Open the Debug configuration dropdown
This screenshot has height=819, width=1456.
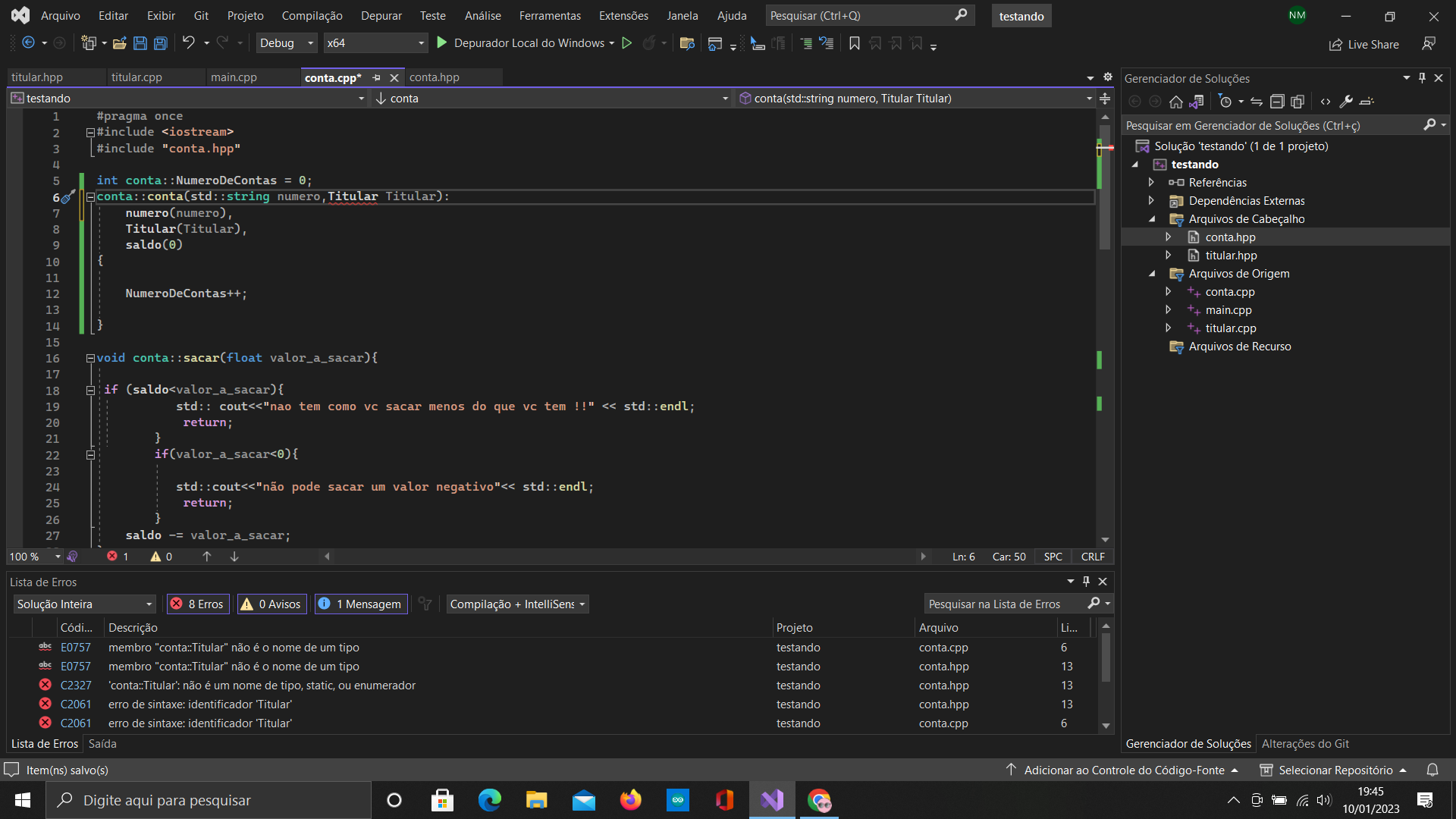[287, 43]
